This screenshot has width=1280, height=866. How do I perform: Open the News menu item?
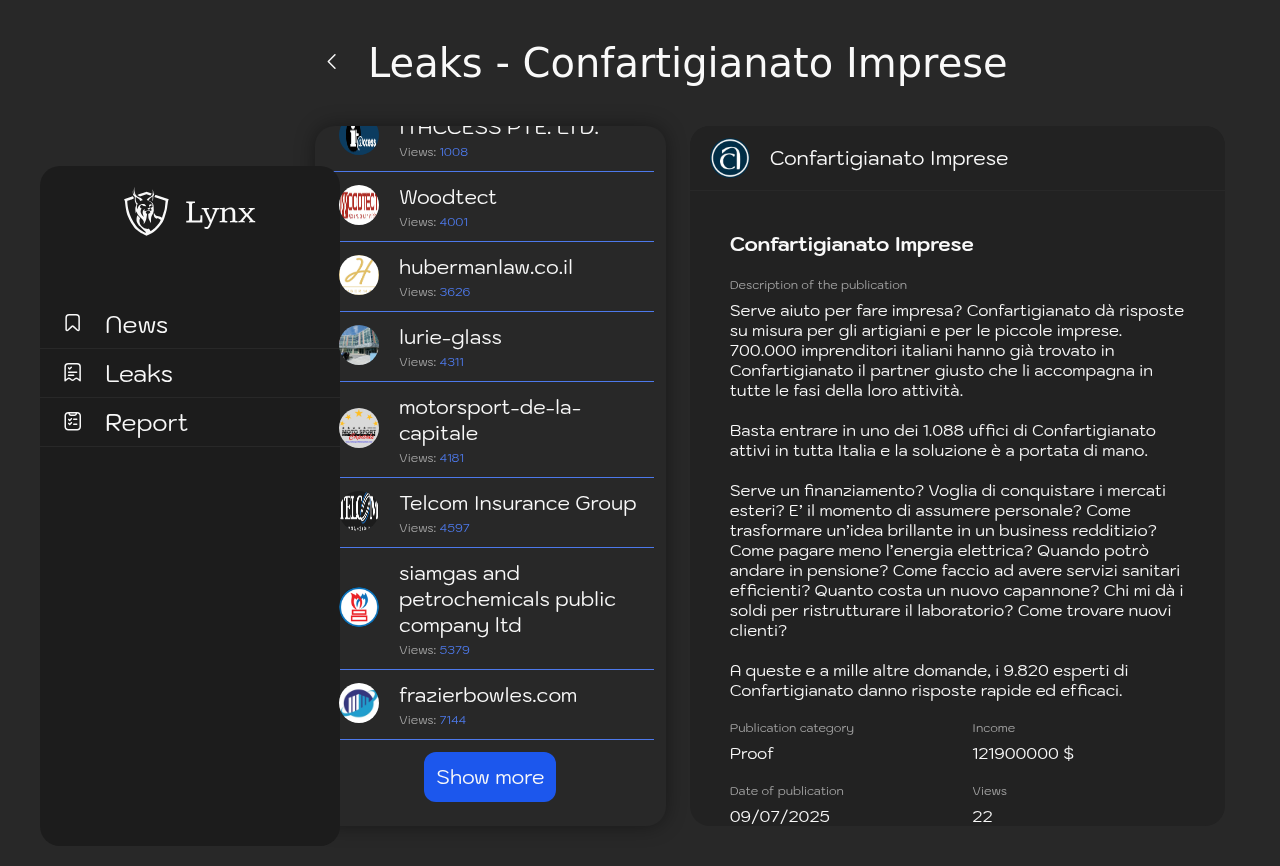pos(190,324)
